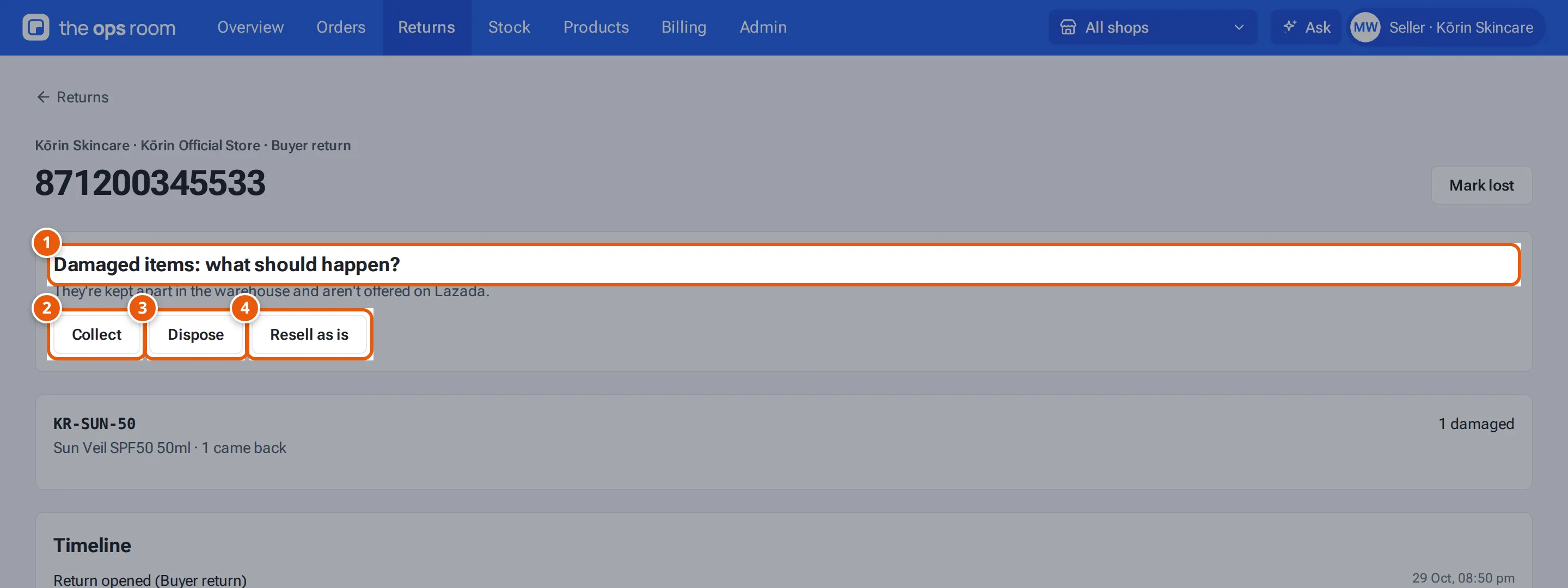Click the back arrow beside Returns

click(42, 97)
